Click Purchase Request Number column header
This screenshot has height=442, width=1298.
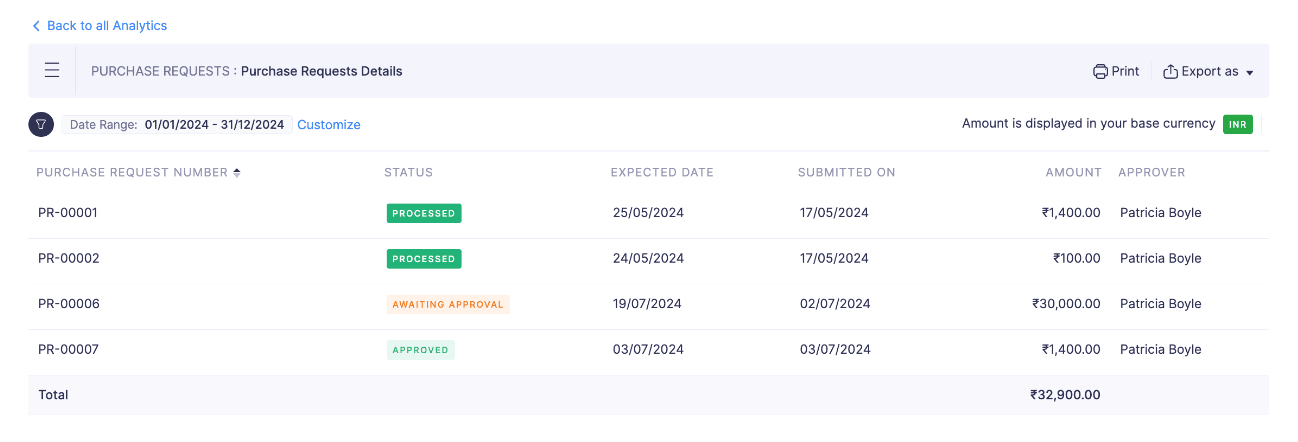(x=132, y=173)
